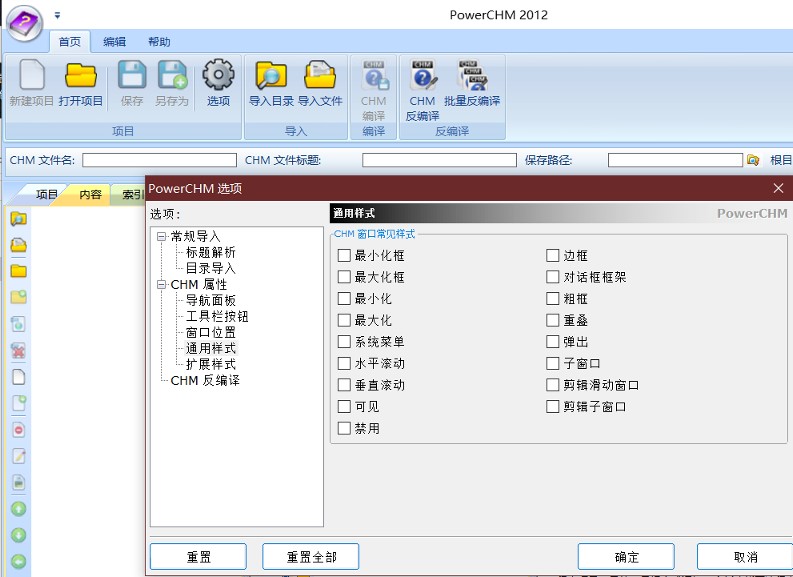The width and height of the screenshot is (793, 577).
Task: Collapse the CHM 属性 tree node
Action: click(x=161, y=285)
